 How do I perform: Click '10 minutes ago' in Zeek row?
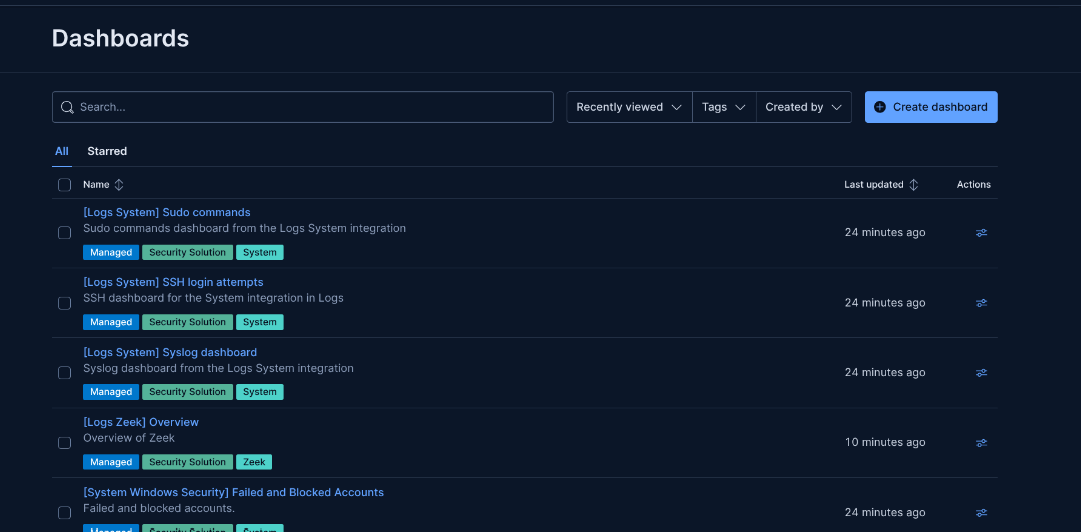(885, 442)
